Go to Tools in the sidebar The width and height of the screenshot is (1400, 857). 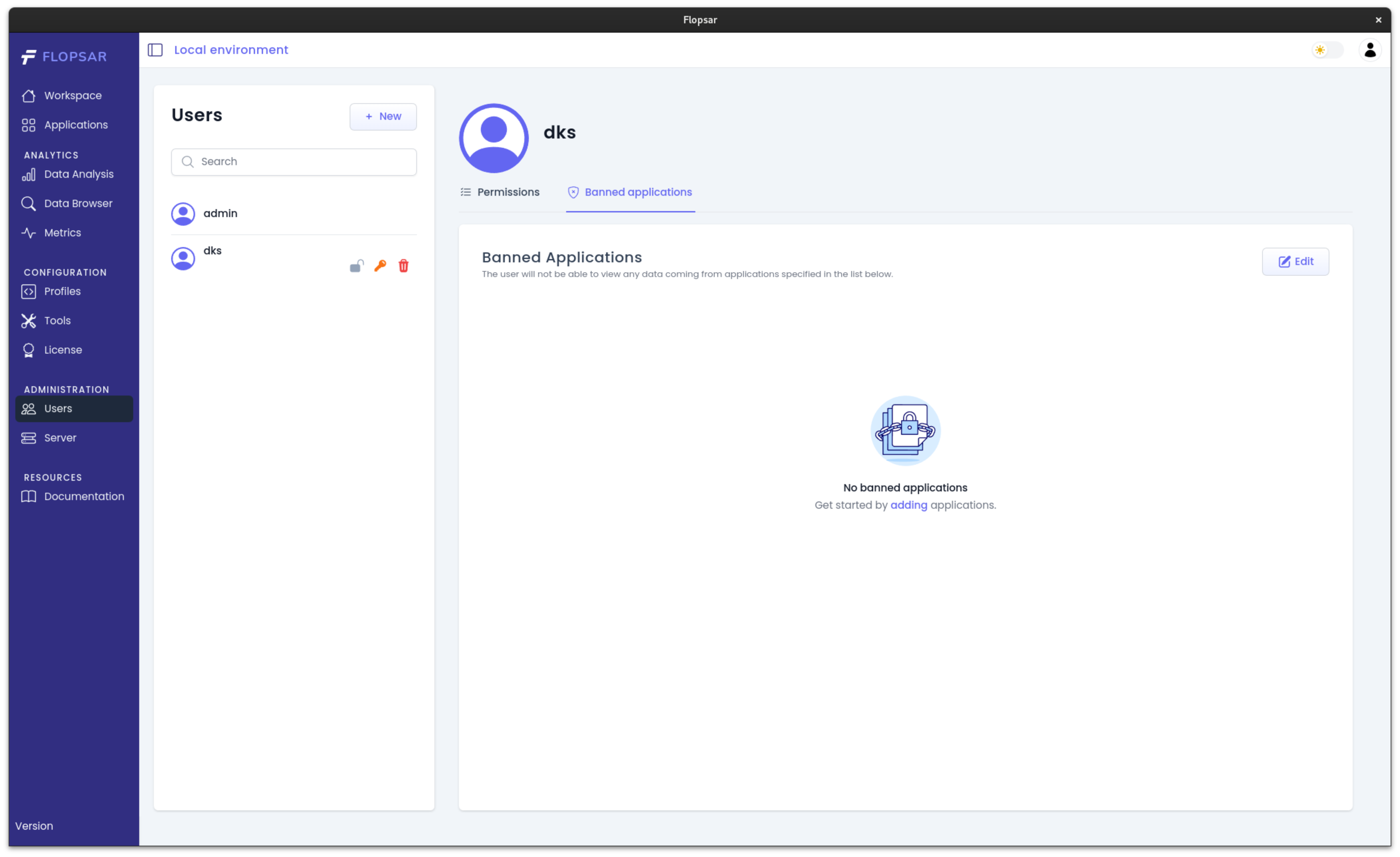[x=57, y=321]
